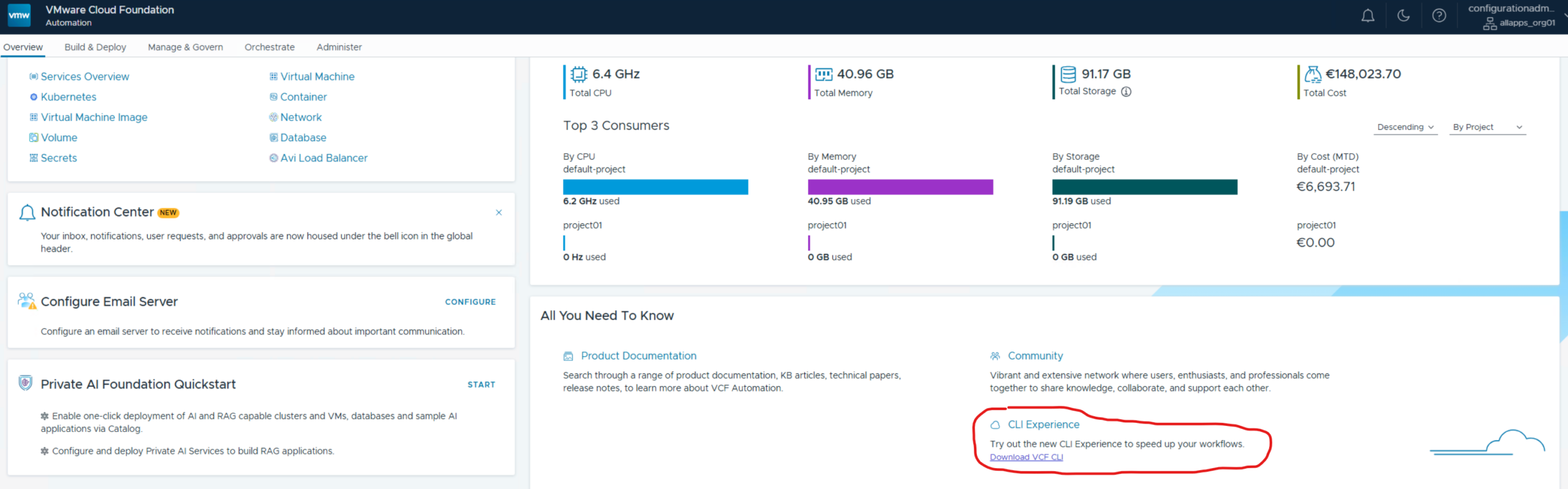Click the 6.4 GHz total CPU value
This screenshot has width=1568, height=489.
click(616, 74)
